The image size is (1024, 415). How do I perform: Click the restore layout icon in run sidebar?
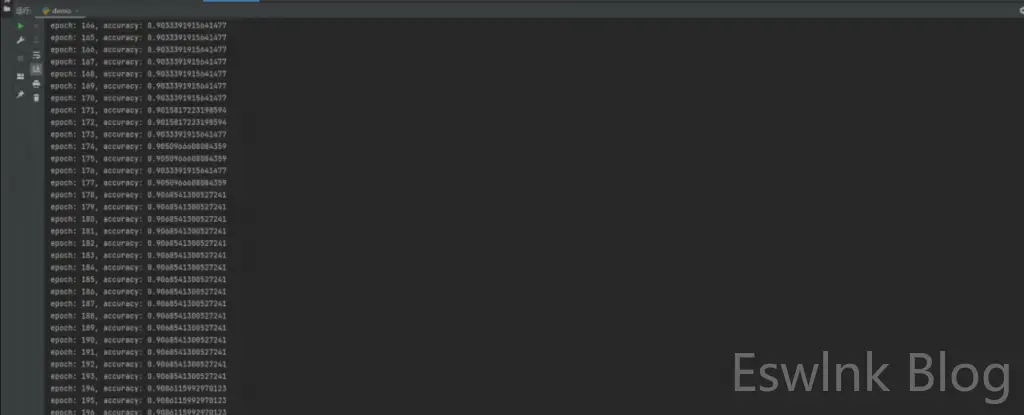pyautogui.click(x=20, y=76)
